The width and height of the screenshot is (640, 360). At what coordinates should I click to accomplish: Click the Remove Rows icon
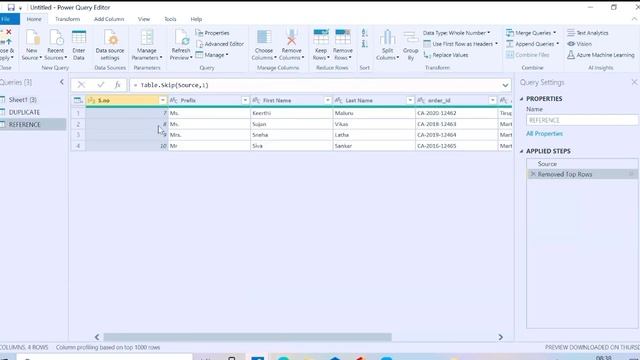tap(343, 37)
